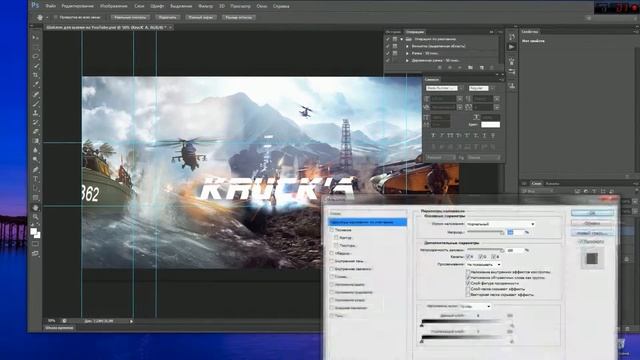Select the Brush tool

pos(36,103)
